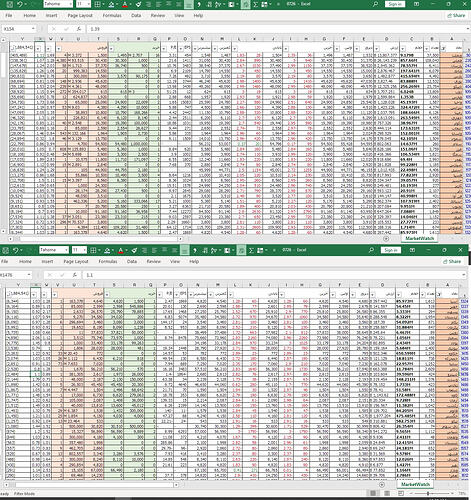Click Search magnifier in top window title bar
The image size is (471, 500).
375,4
